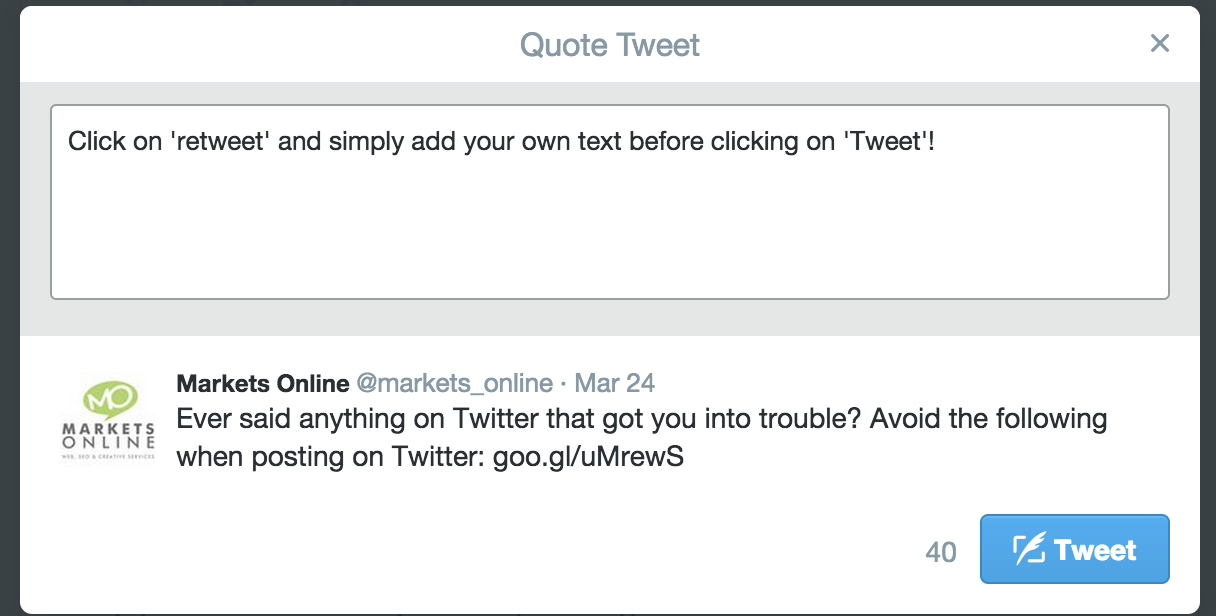This screenshot has width=1216, height=616.
Task: Click the Mar 24 timestamp
Action: point(615,383)
